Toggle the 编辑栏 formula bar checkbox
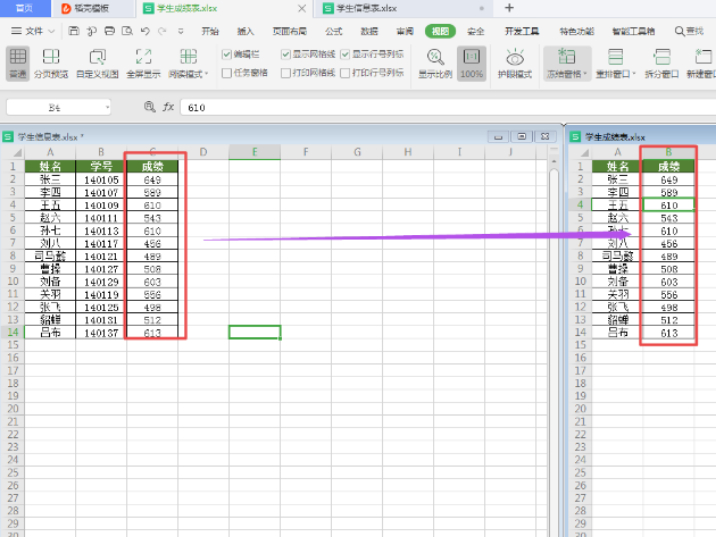The image size is (716, 537). point(226,54)
